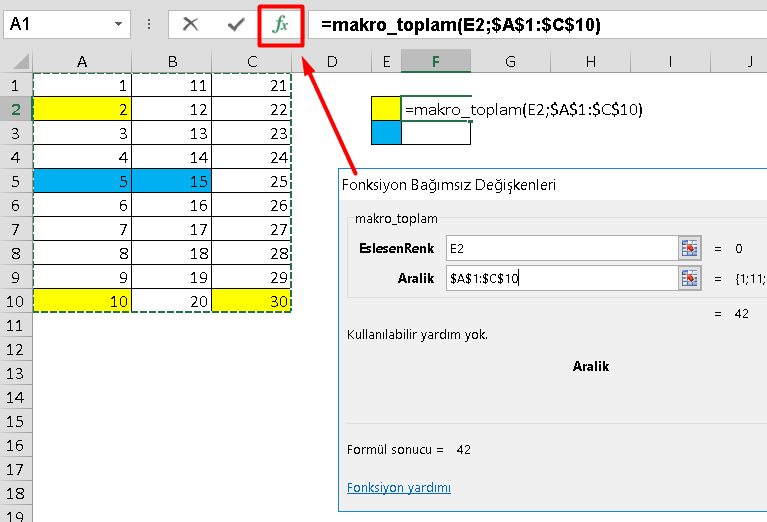Click the cell containing 20
767x522 pixels.
(x=172, y=301)
